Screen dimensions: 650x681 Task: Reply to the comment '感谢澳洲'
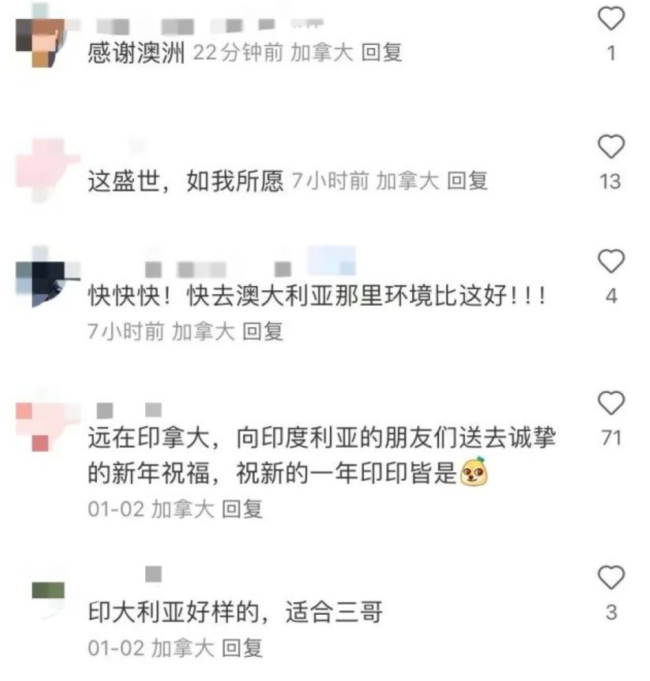click(382, 53)
